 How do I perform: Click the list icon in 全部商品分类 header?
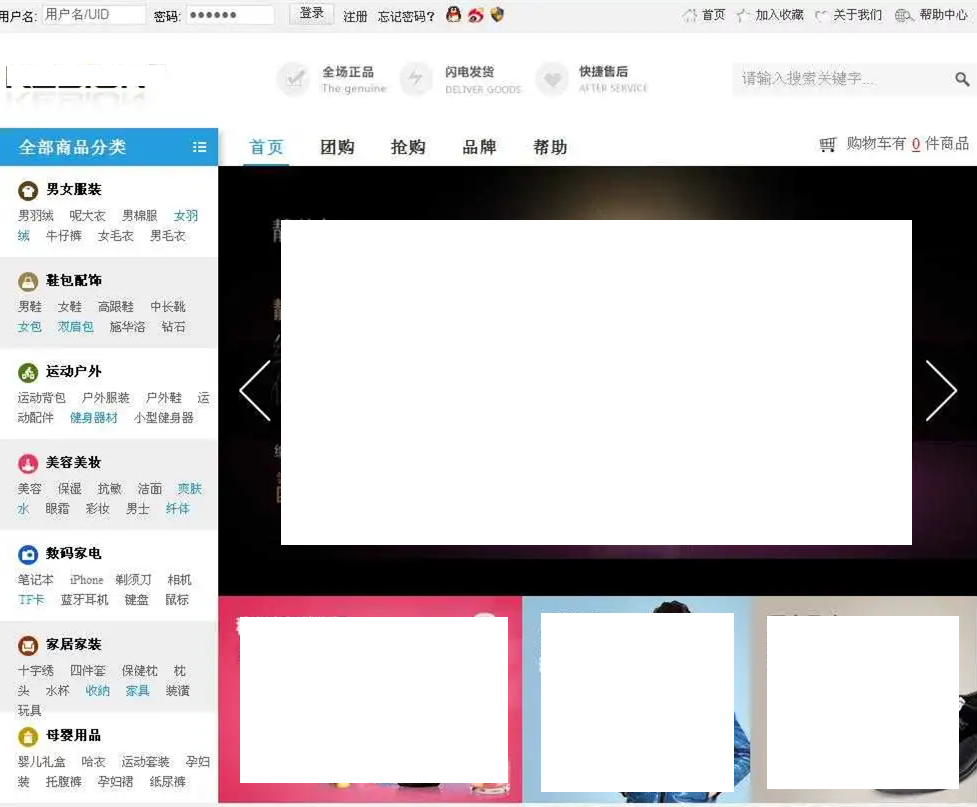pos(198,146)
